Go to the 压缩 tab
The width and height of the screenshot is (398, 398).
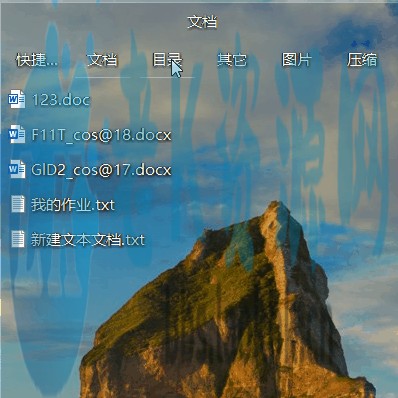pyautogui.click(x=362, y=60)
